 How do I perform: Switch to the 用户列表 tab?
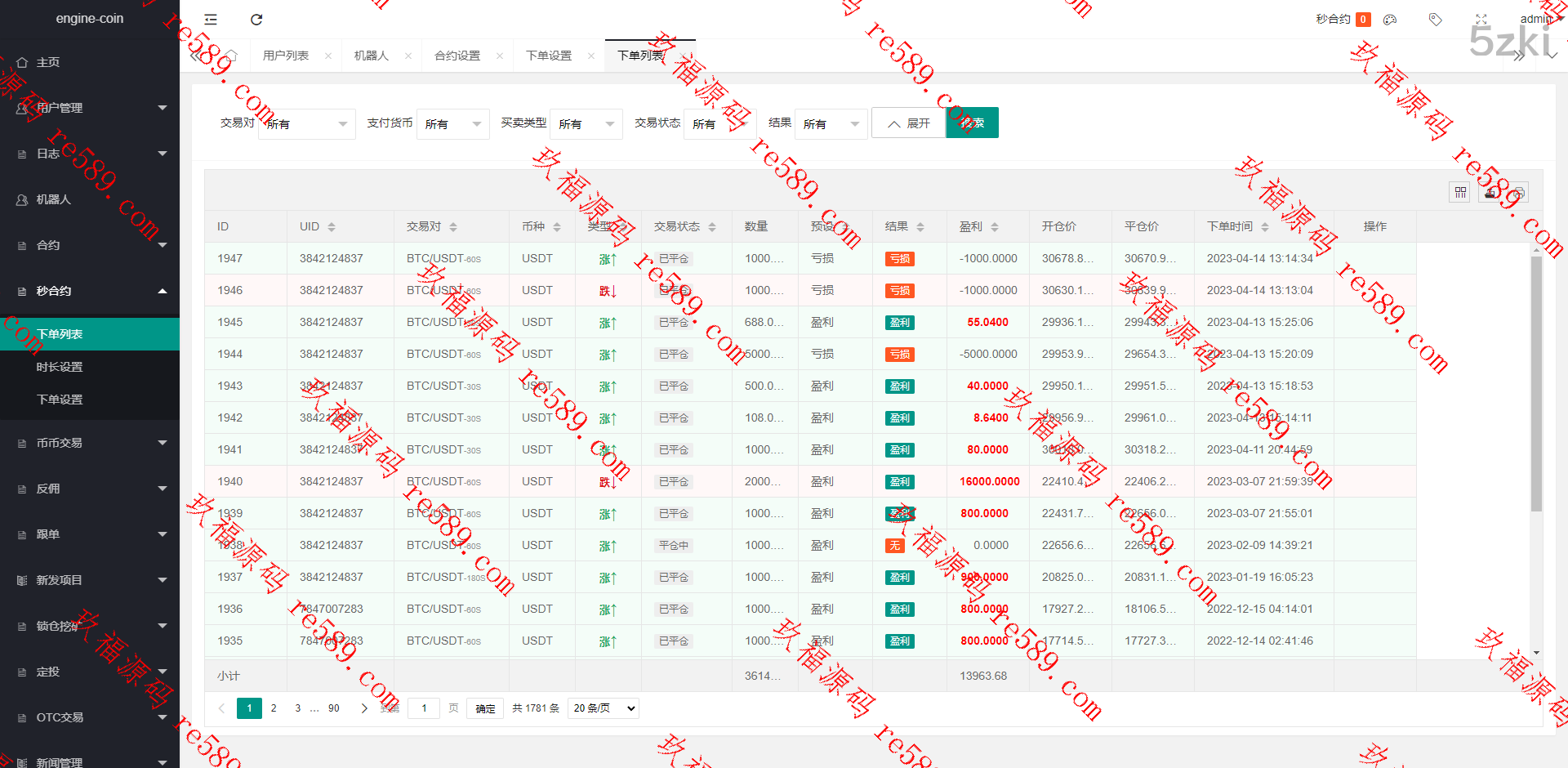point(286,56)
